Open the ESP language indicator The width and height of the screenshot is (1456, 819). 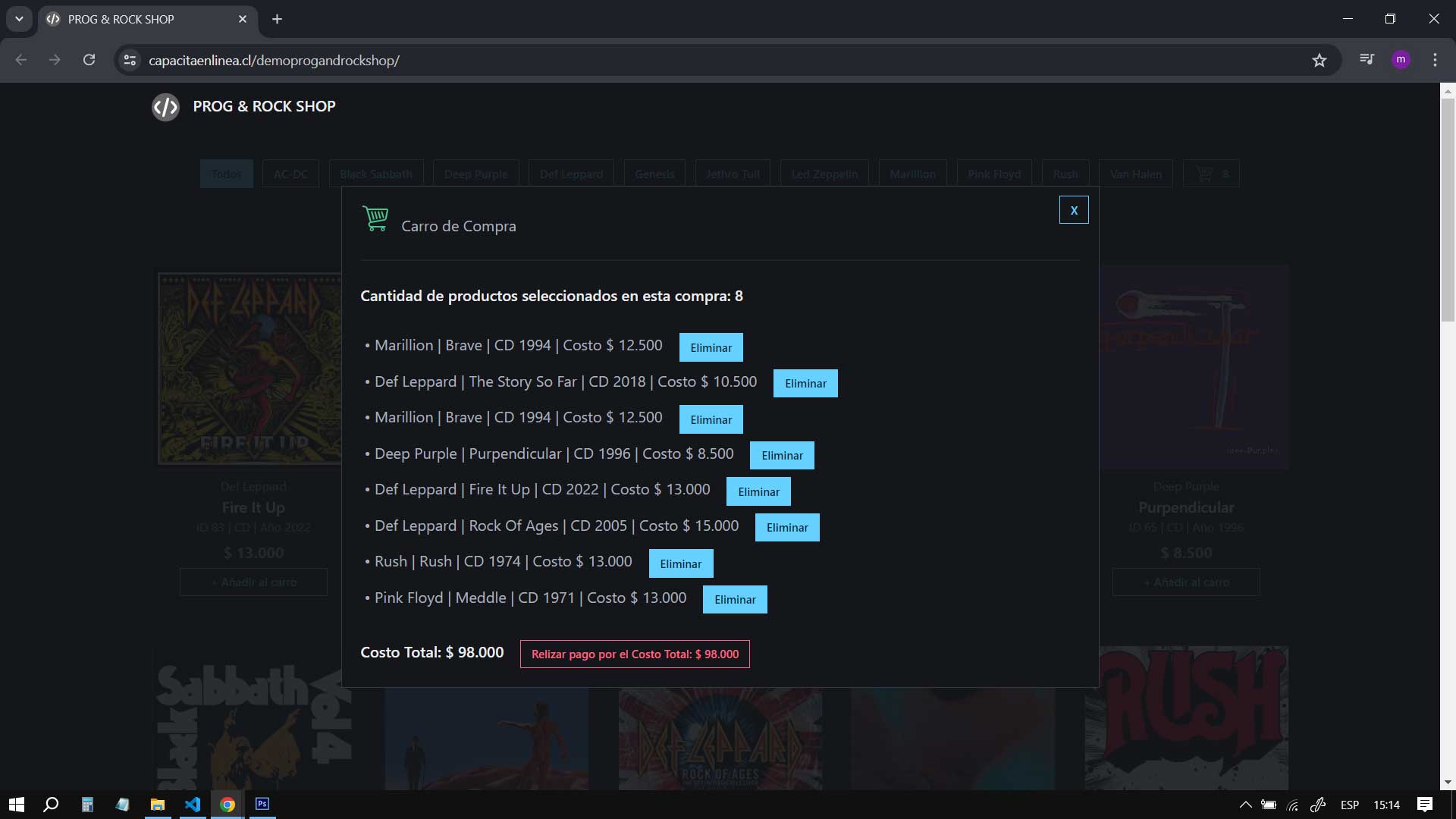1350,805
